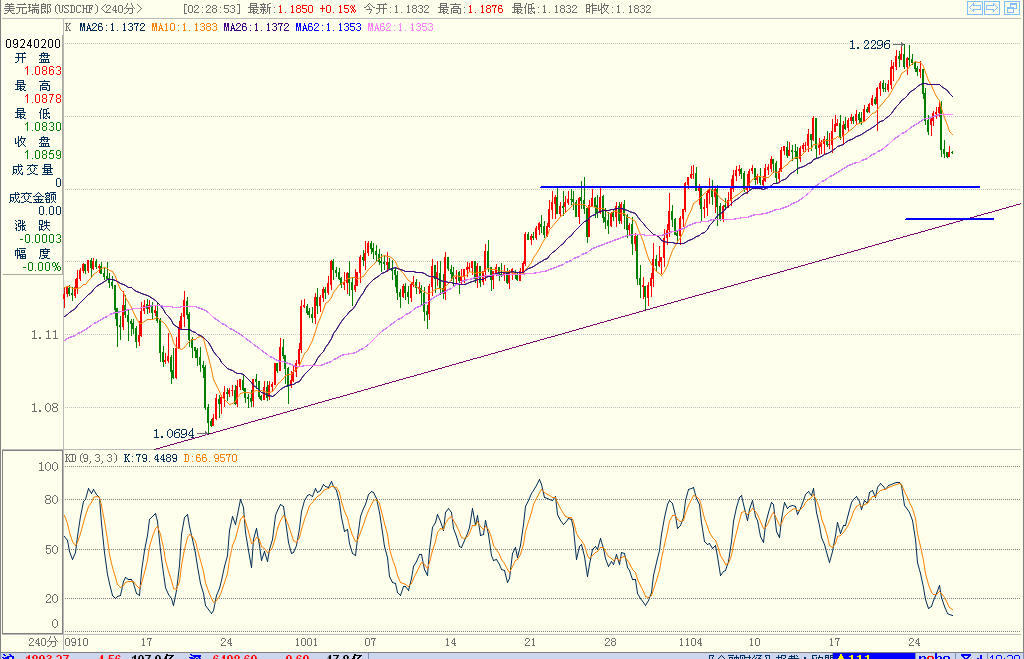1024x659 pixels.
Task: Click the KD(9,3,3) indicator label
Action: (91, 458)
